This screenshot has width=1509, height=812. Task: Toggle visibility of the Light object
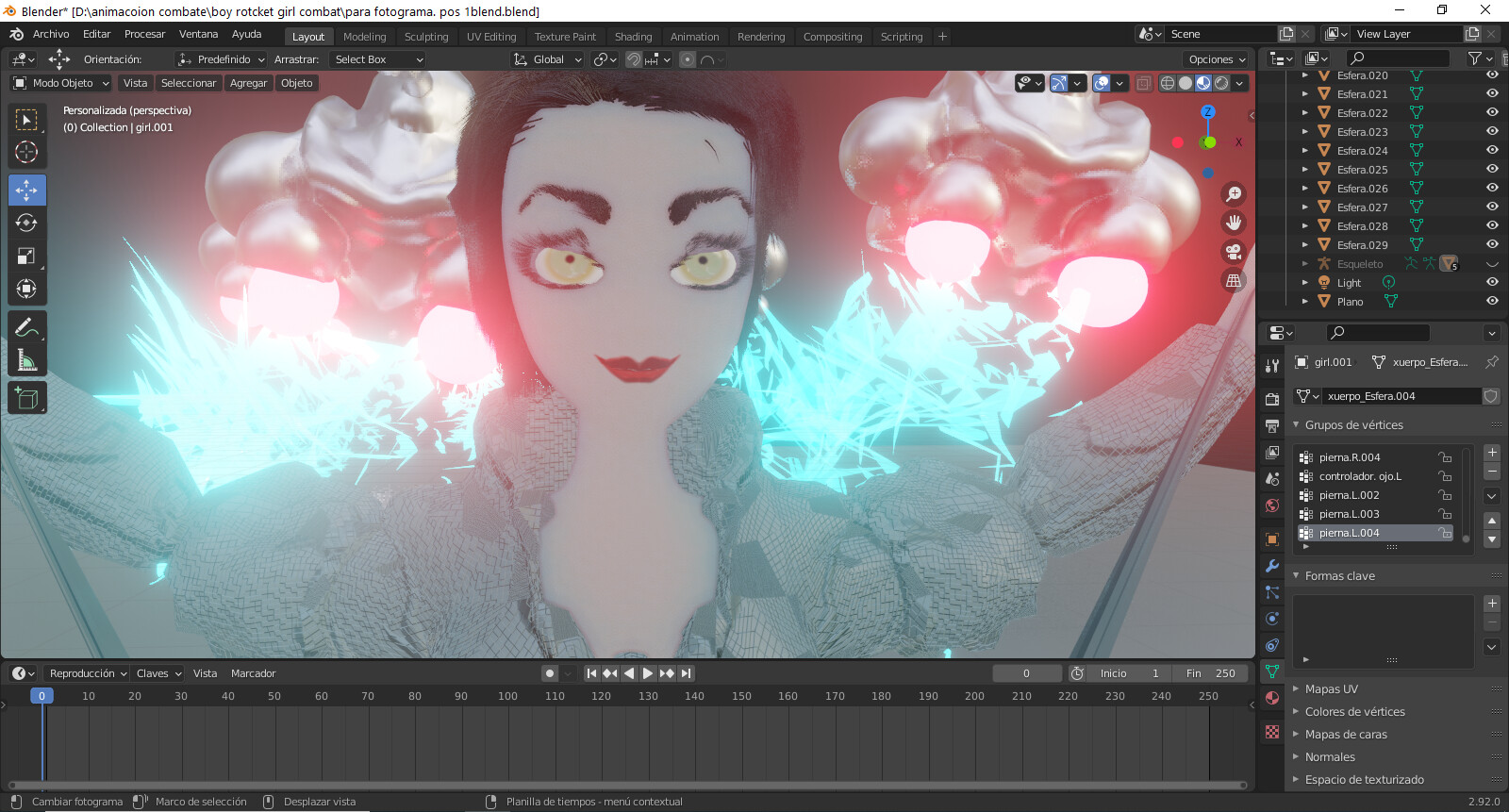click(x=1492, y=282)
